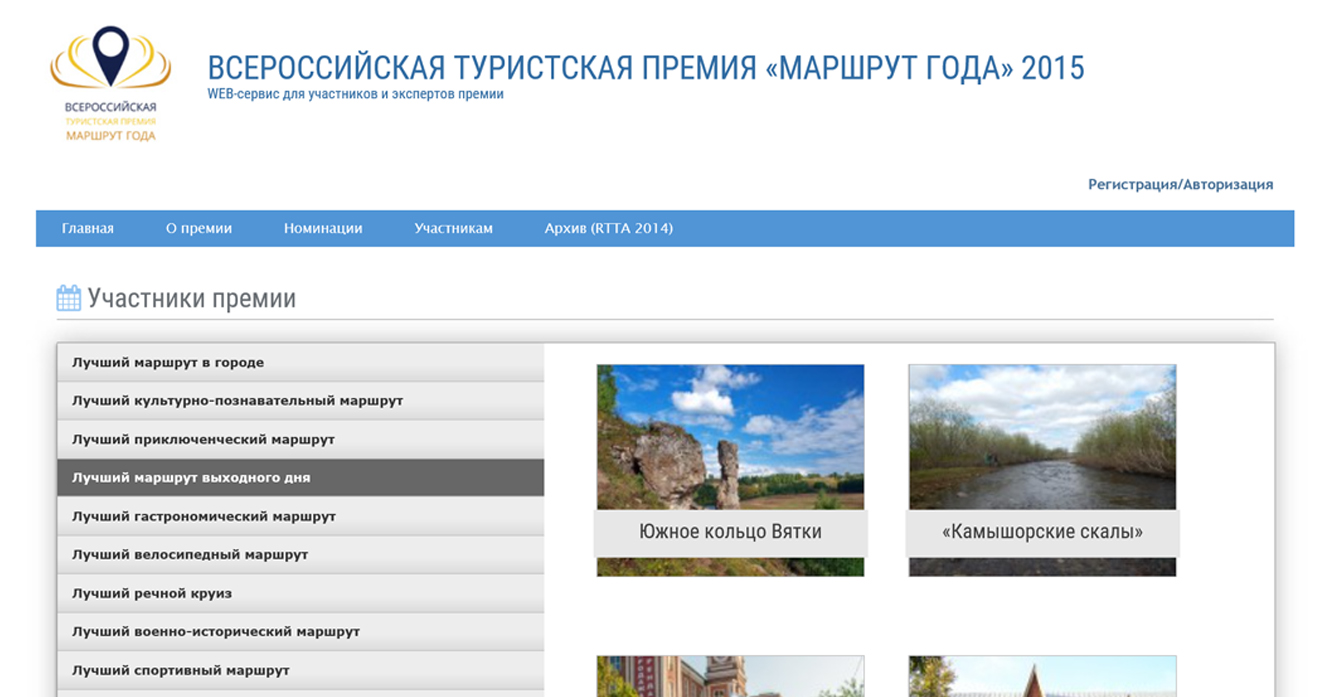Select Лучший маршрут выходного дня category
Viewport: 1332px width, 697px height.
pos(301,478)
